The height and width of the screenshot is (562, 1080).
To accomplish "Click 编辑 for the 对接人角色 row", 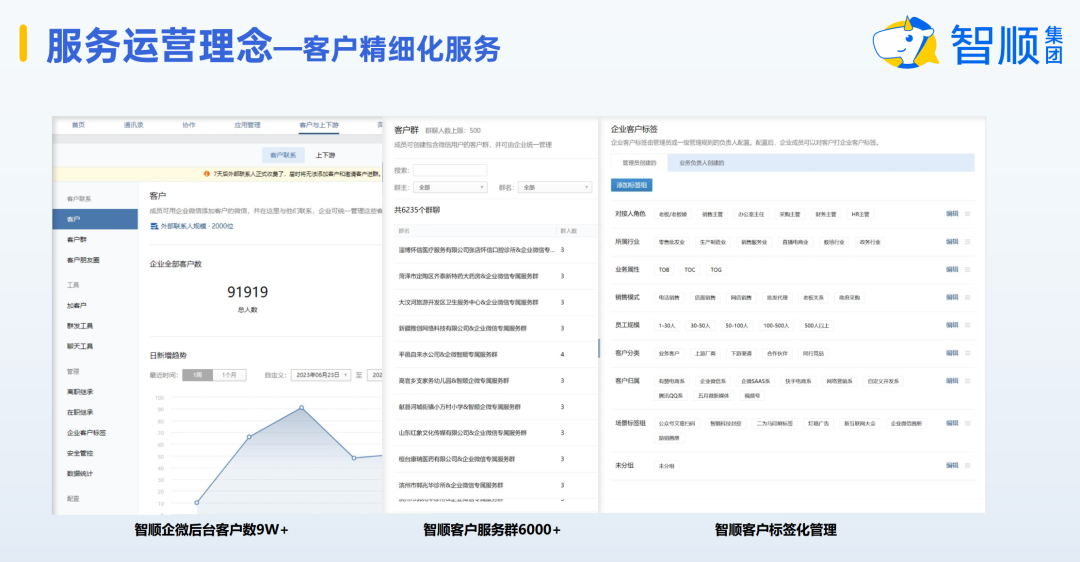I will click(952, 214).
